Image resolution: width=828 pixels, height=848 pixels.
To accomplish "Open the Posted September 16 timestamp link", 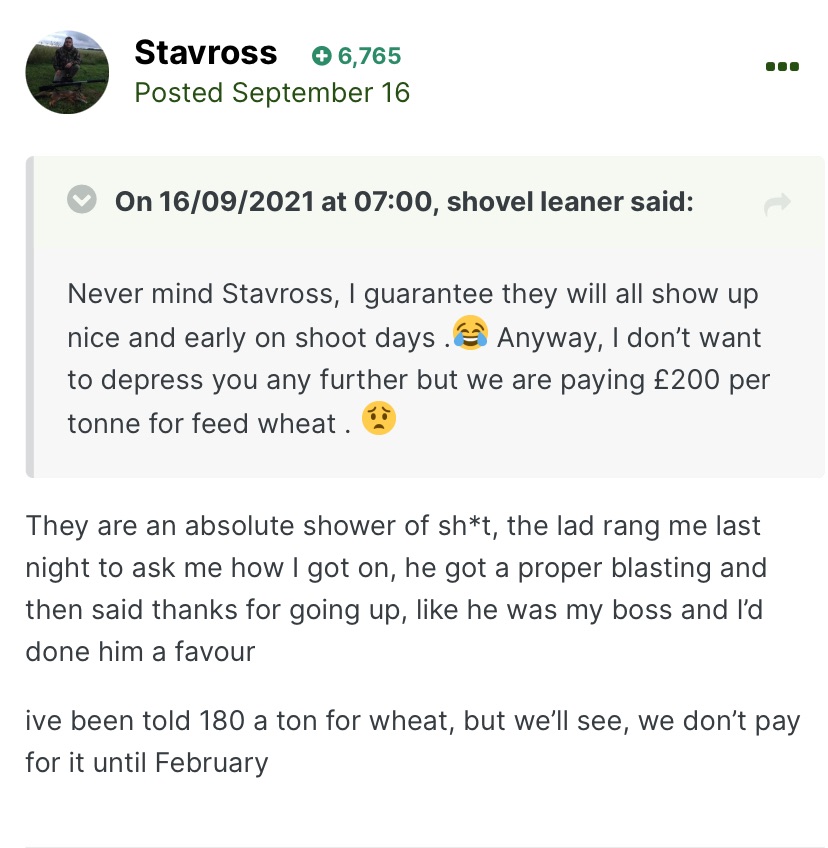I will (x=272, y=92).
